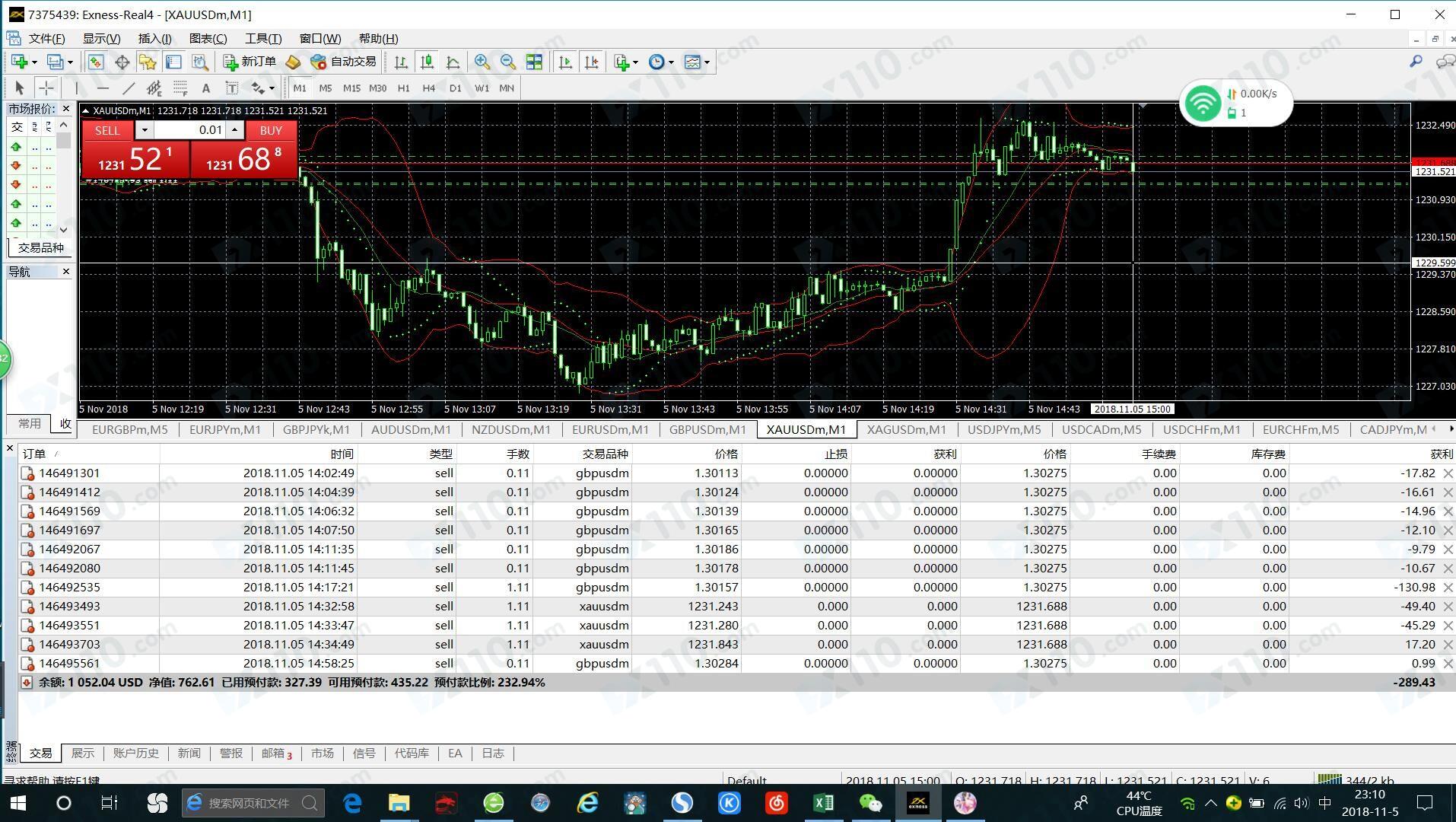Click the zoom in magnifier icon

482,62
